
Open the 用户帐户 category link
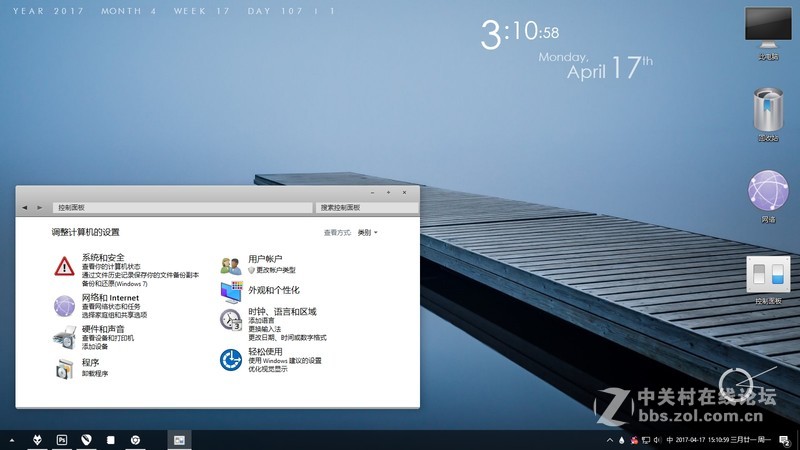[265, 259]
